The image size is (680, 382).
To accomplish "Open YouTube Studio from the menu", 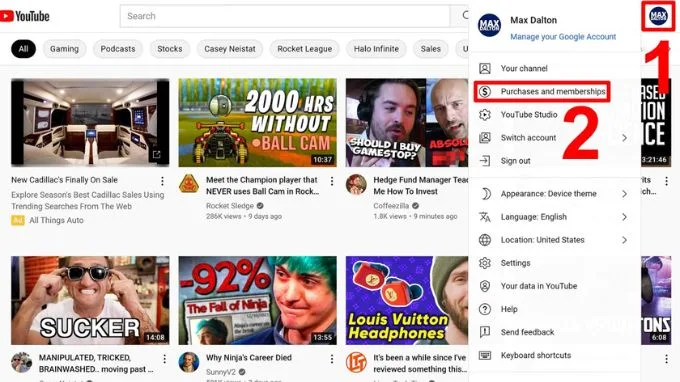I will pyautogui.click(x=554, y=114).
